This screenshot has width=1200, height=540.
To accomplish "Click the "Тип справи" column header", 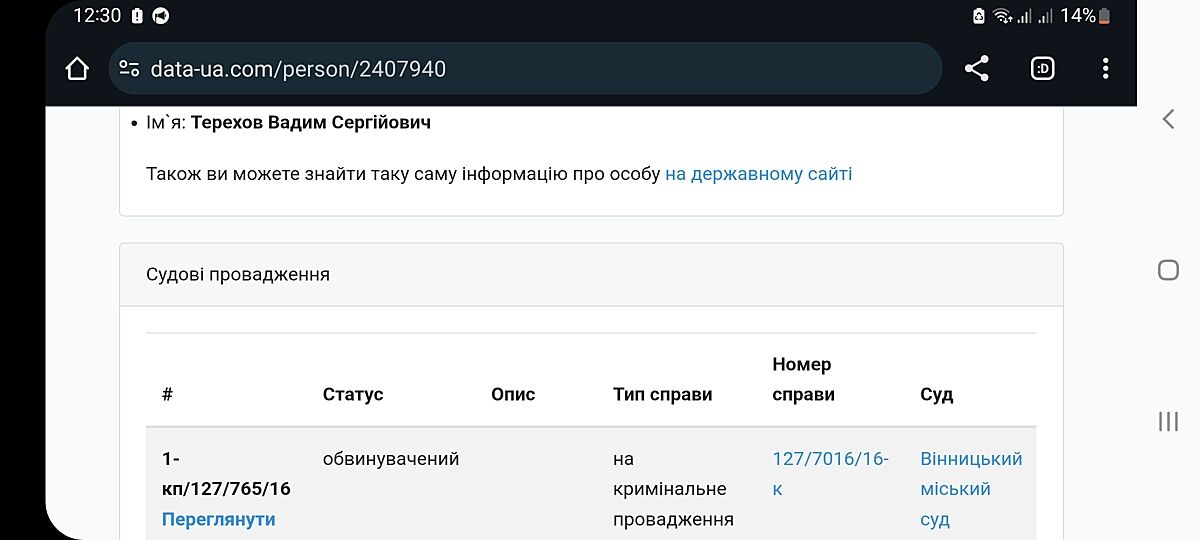I will (662, 394).
